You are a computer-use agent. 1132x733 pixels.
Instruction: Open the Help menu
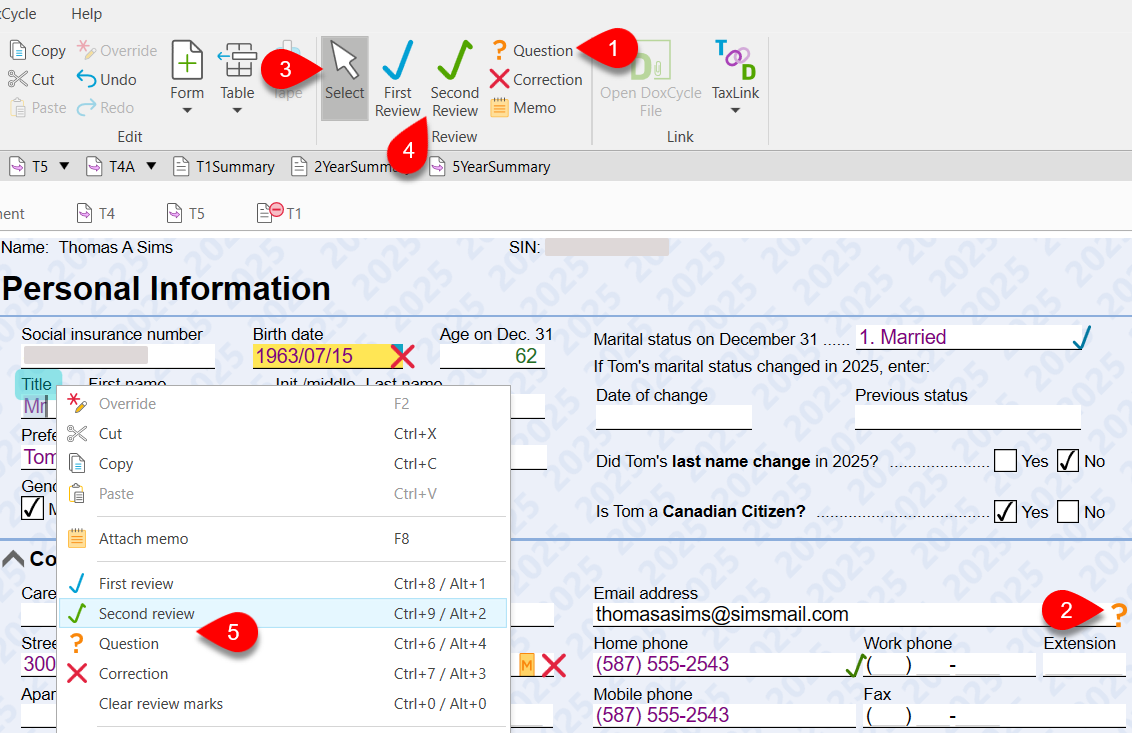coord(87,14)
